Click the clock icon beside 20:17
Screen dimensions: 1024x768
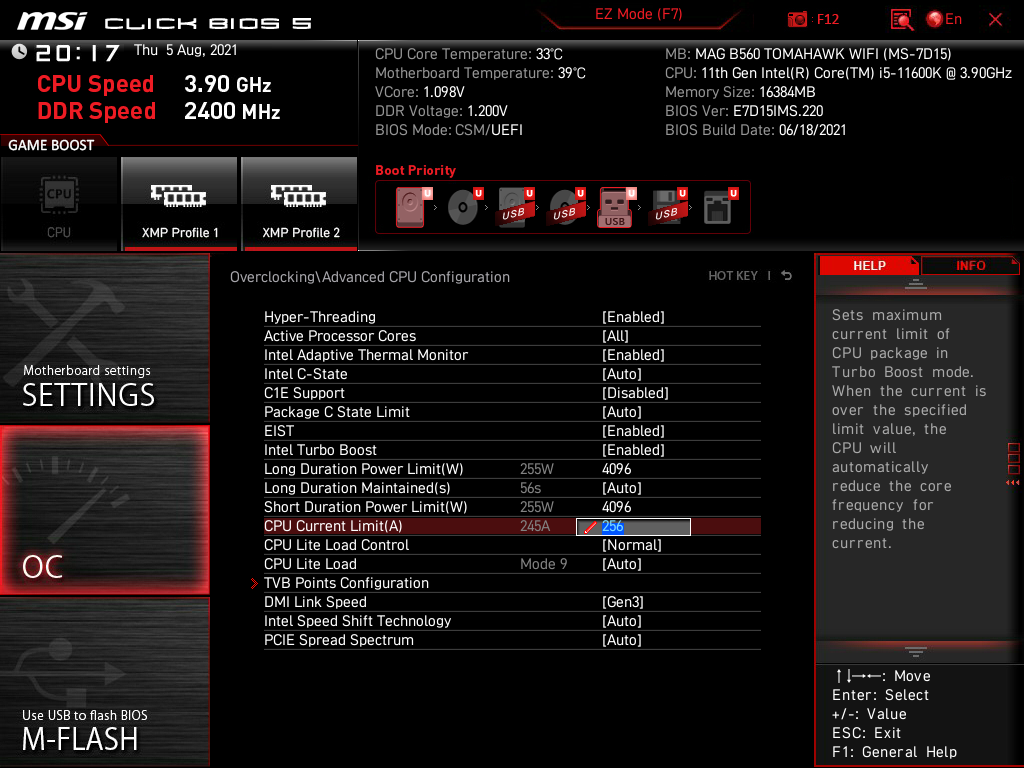pyautogui.click(x=20, y=52)
